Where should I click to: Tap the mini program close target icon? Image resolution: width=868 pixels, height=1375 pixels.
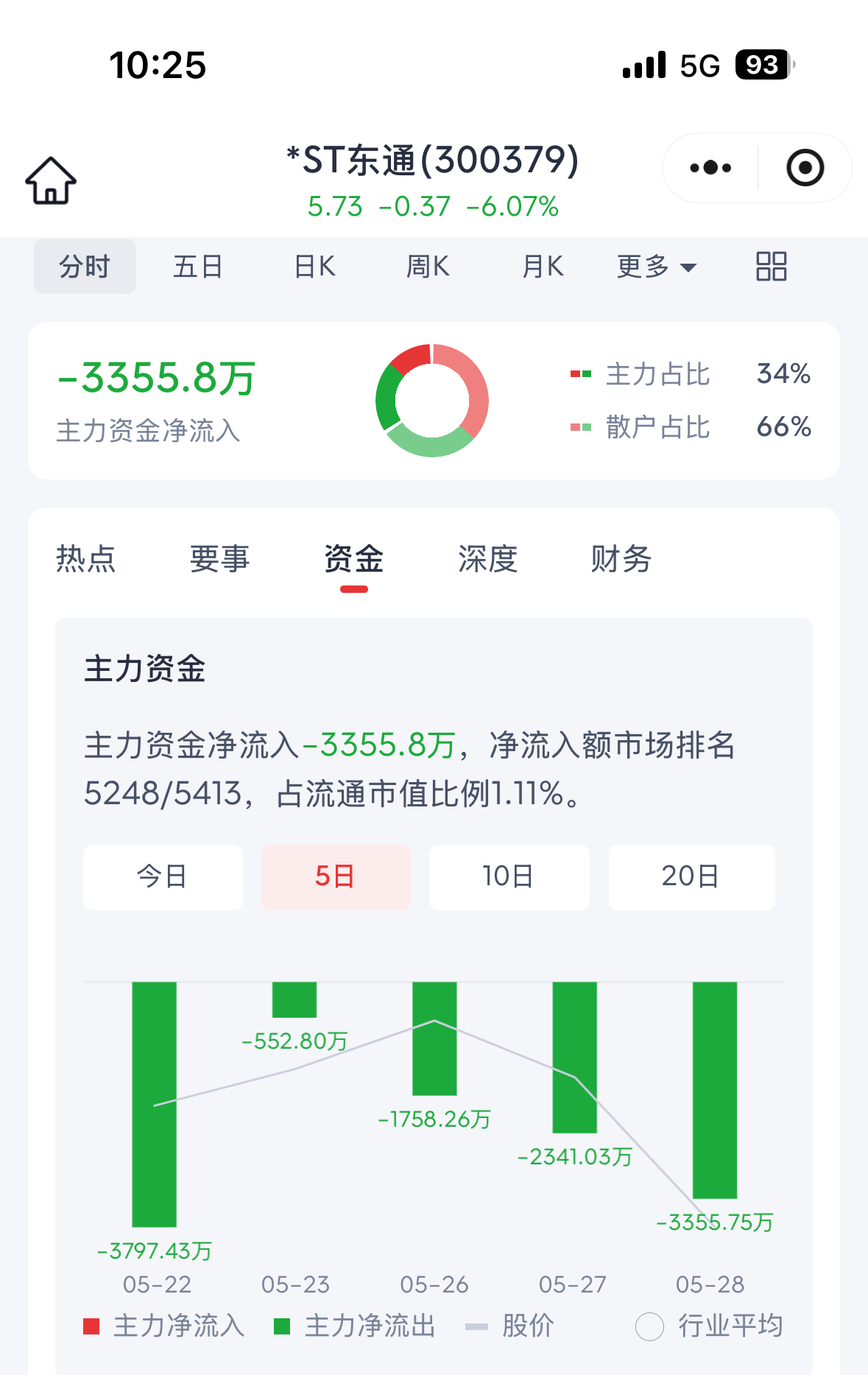click(x=805, y=168)
